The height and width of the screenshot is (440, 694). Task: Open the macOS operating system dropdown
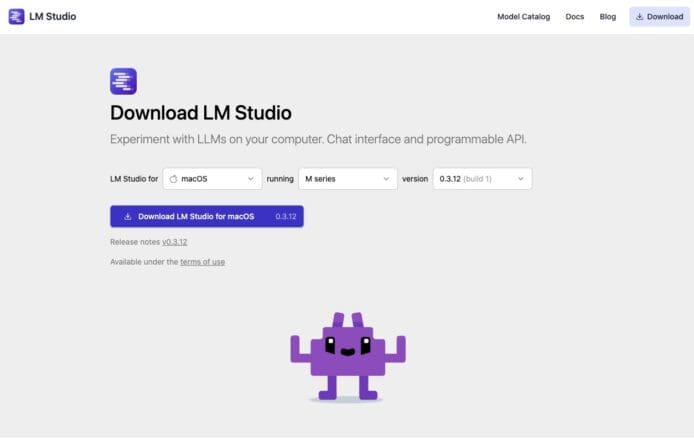pyautogui.click(x=212, y=179)
